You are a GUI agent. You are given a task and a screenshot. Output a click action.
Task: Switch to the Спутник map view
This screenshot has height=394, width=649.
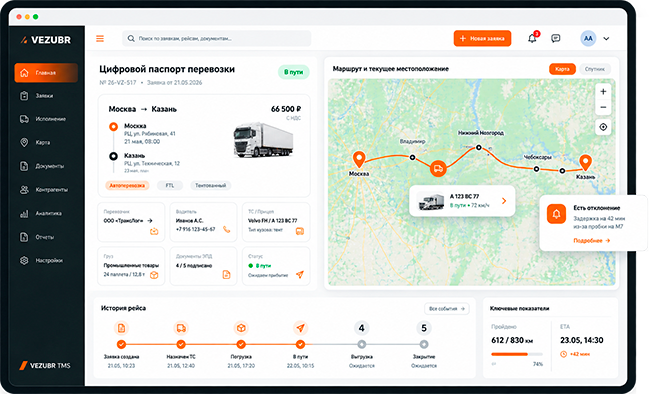[x=595, y=69]
